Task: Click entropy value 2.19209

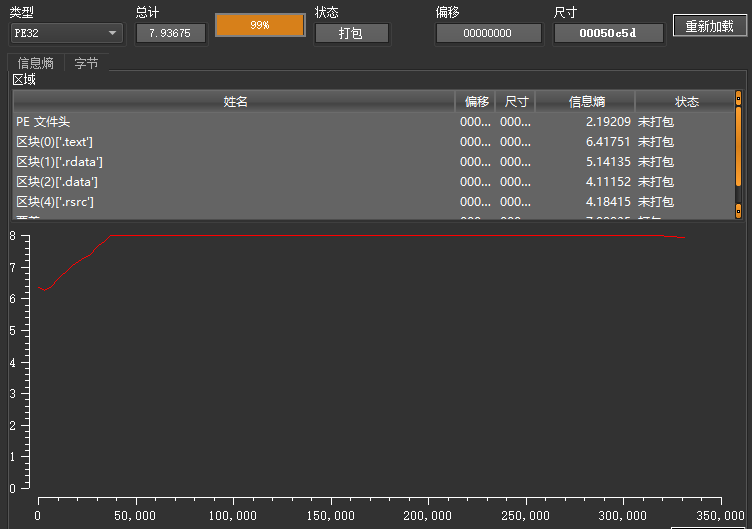Action: pyautogui.click(x=608, y=122)
